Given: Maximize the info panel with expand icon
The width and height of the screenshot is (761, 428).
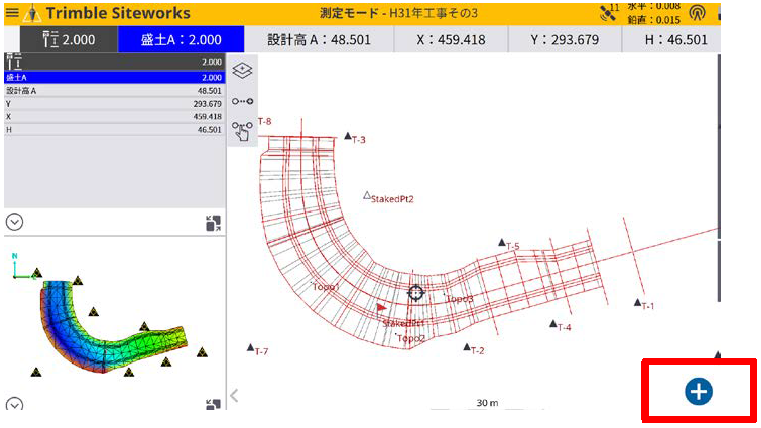Looking at the screenshot, I should click(213, 223).
